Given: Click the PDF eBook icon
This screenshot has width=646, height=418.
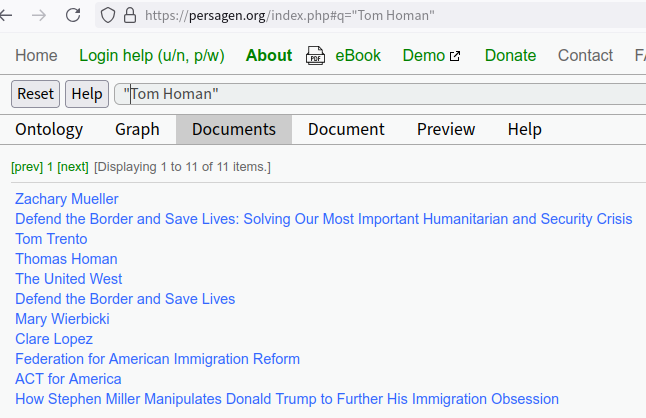Looking at the screenshot, I should 315,56.
